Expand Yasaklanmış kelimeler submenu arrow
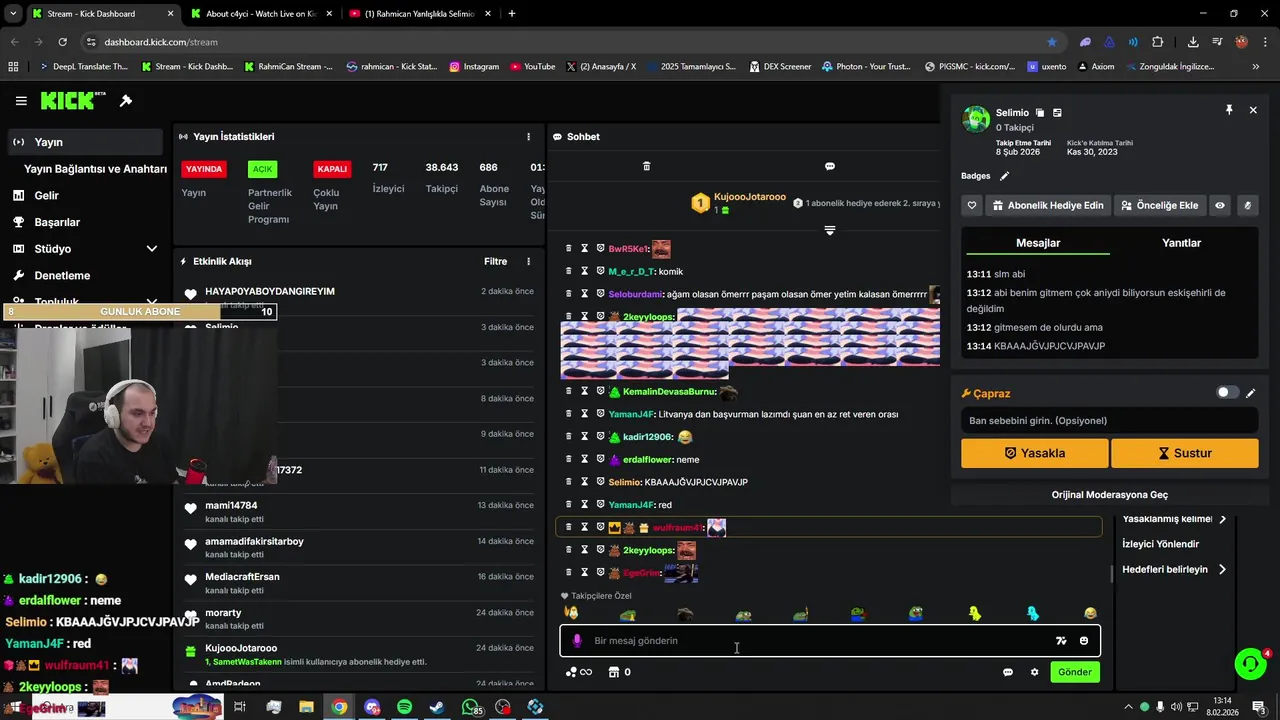1280x720 pixels. (x=1222, y=519)
